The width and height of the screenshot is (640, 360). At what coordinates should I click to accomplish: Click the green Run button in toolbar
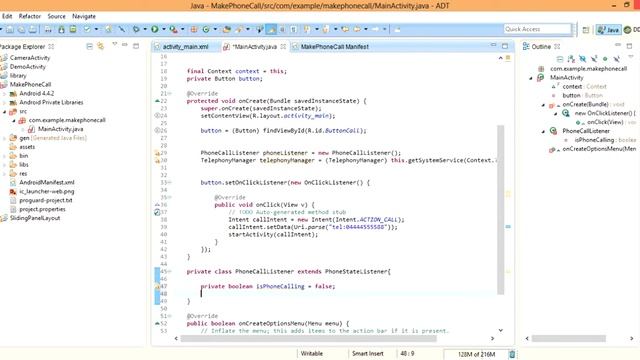pyautogui.click(x=155, y=29)
